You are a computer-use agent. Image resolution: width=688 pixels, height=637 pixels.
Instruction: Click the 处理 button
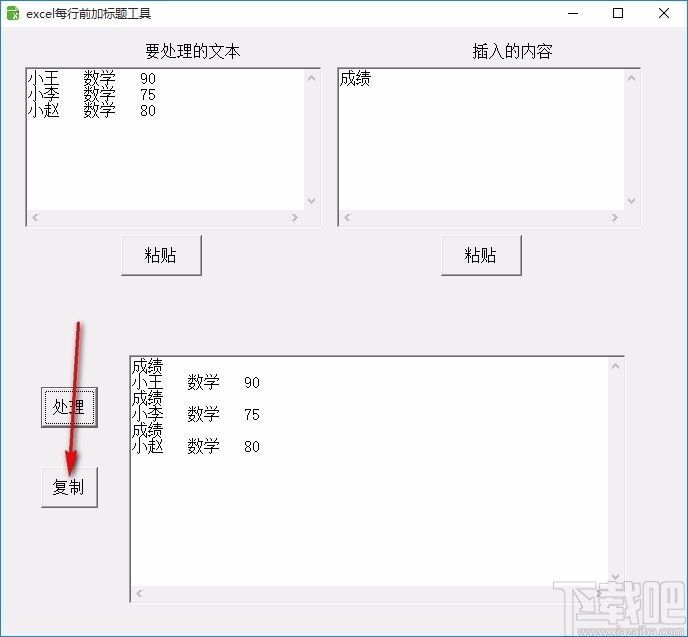(69, 407)
